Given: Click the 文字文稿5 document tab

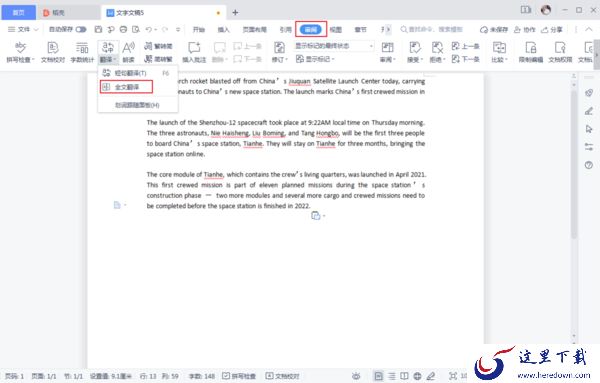Looking at the screenshot, I should [163, 13].
